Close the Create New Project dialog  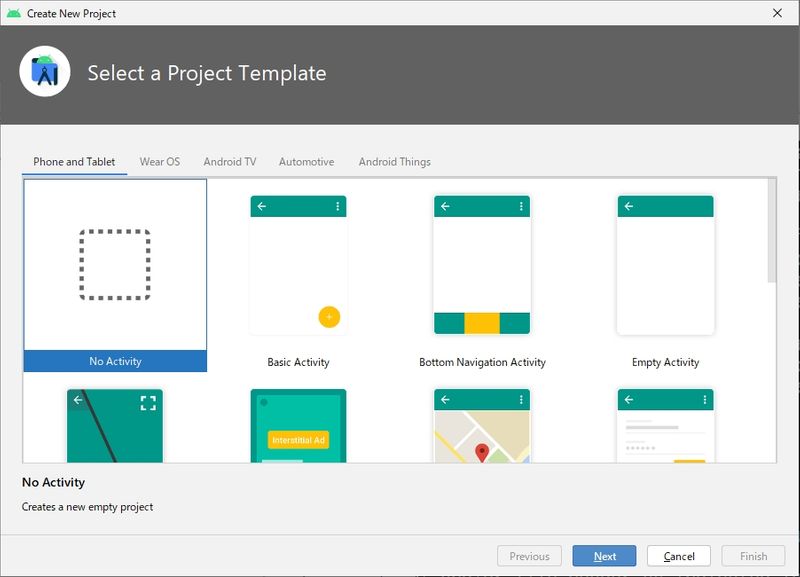777,13
